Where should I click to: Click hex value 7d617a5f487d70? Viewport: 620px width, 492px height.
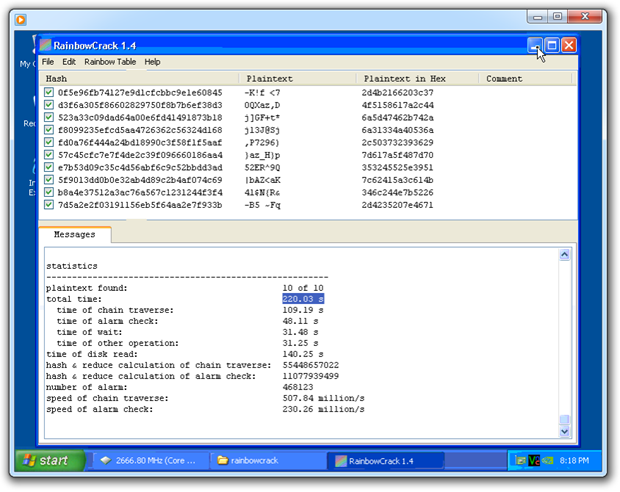(x=397, y=155)
